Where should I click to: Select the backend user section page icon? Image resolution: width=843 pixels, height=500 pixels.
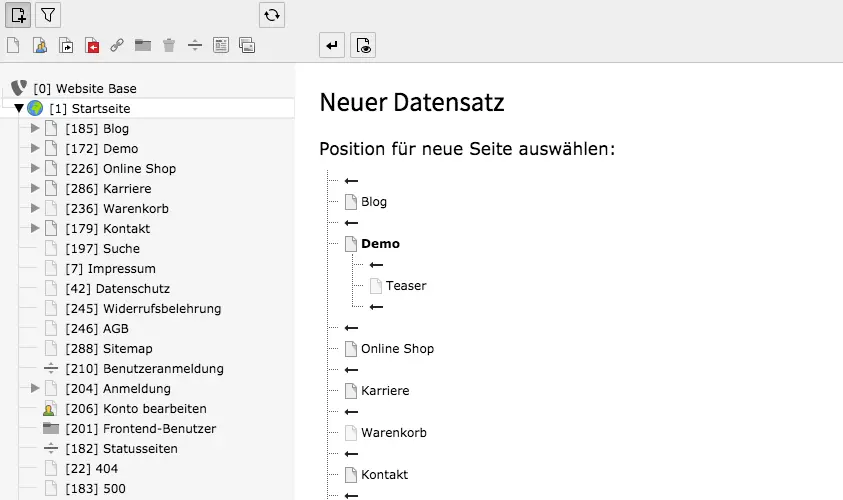coord(40,45)
